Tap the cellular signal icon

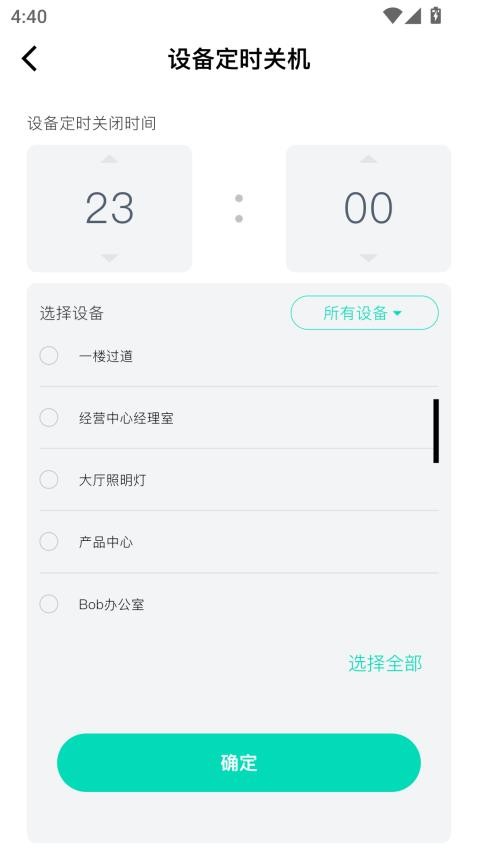[413, 16]
